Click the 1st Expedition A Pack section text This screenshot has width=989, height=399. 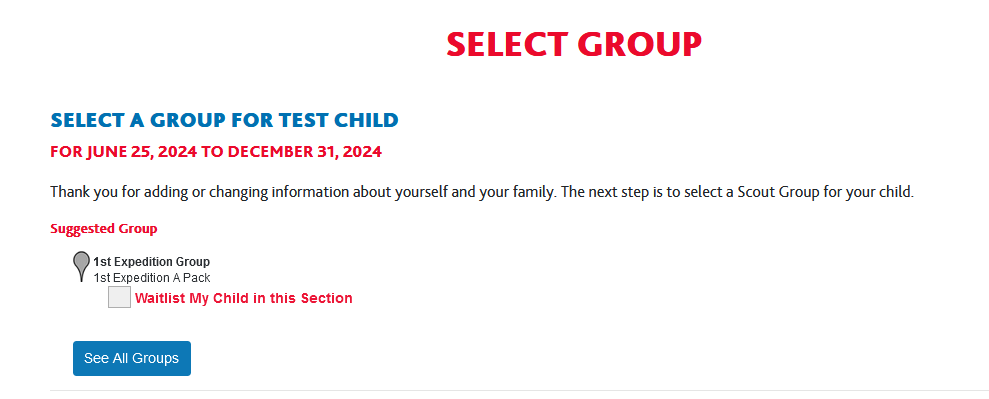tap(151, 278)
